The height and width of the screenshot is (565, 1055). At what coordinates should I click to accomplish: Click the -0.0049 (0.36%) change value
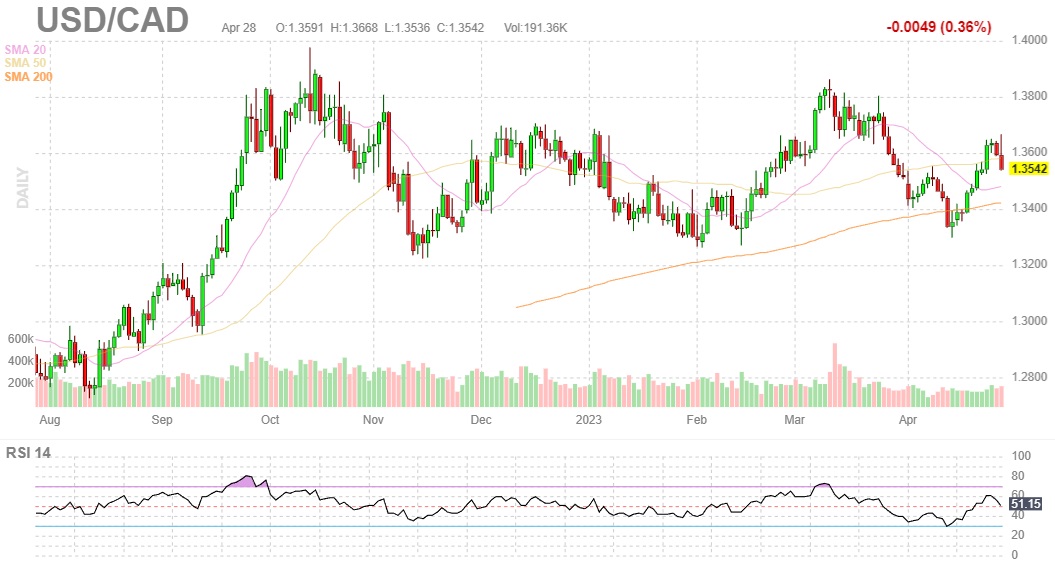(939, 28)
